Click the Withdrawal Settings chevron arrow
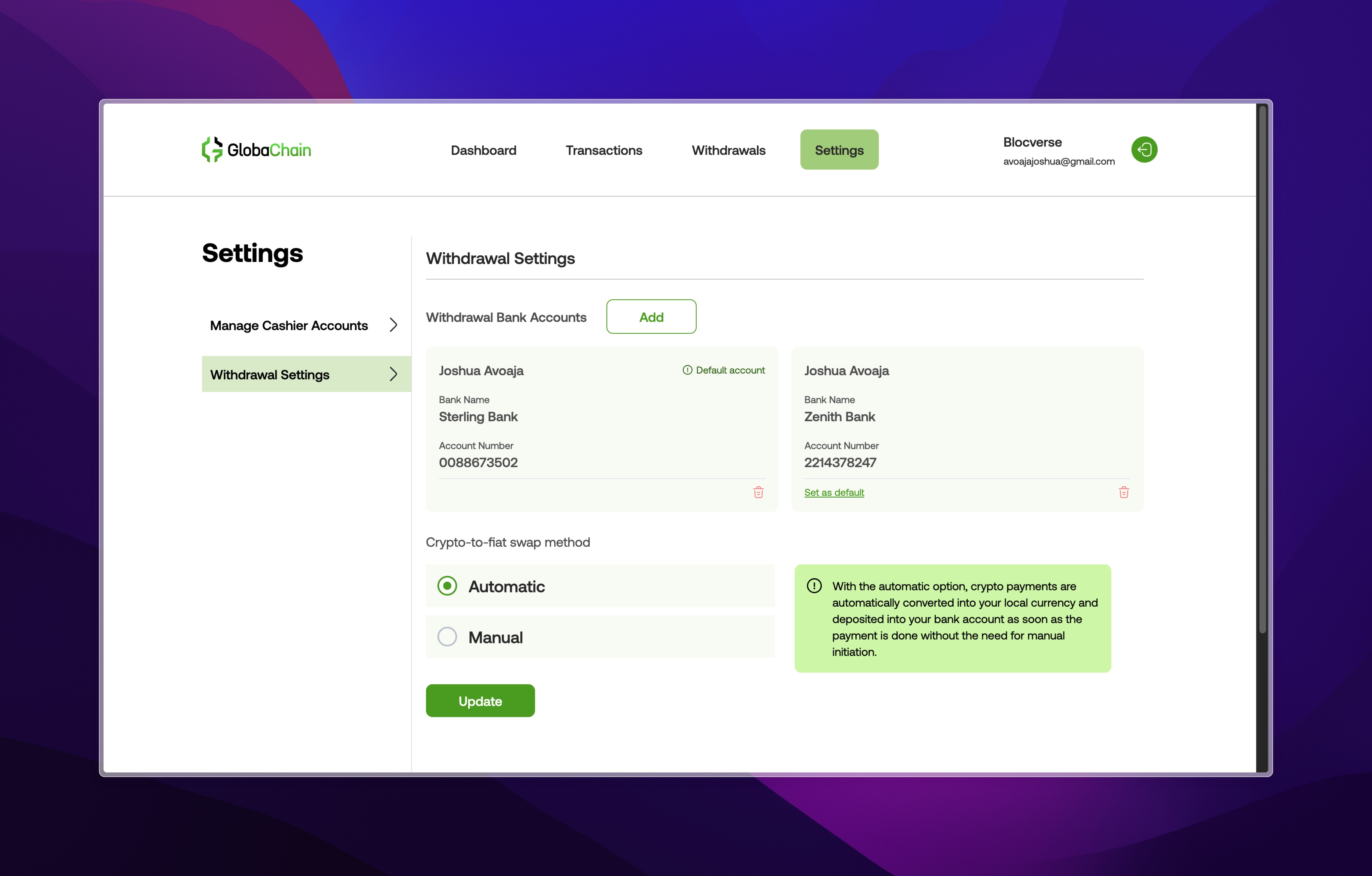 393,374
